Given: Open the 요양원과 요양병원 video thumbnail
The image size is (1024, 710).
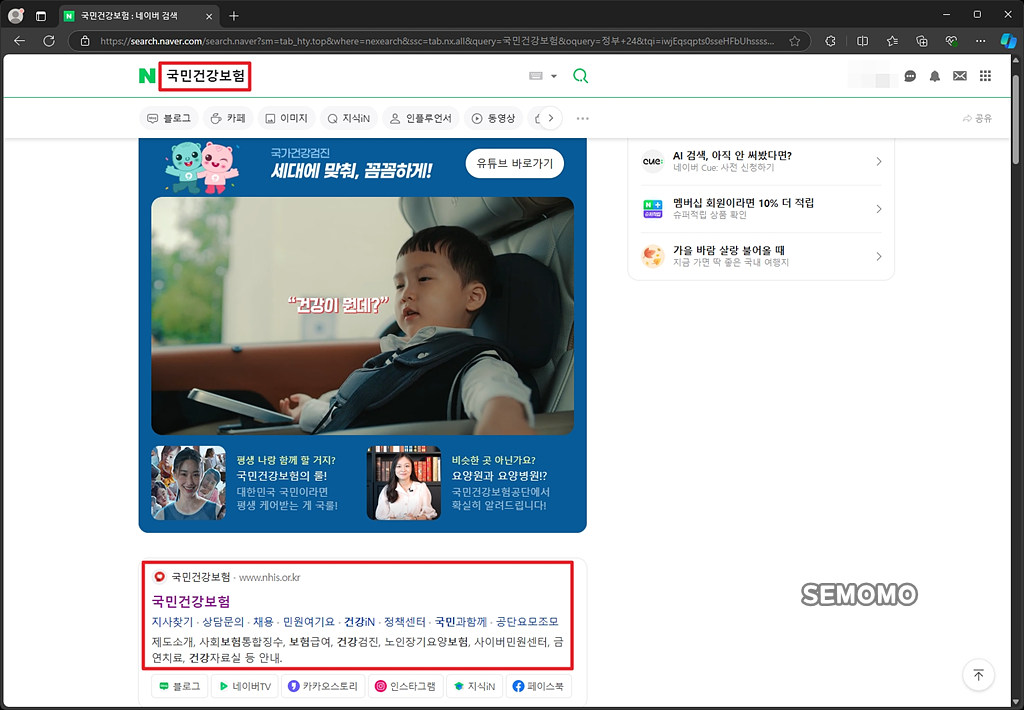Looking at the screenshot, I should click(404, 483).
